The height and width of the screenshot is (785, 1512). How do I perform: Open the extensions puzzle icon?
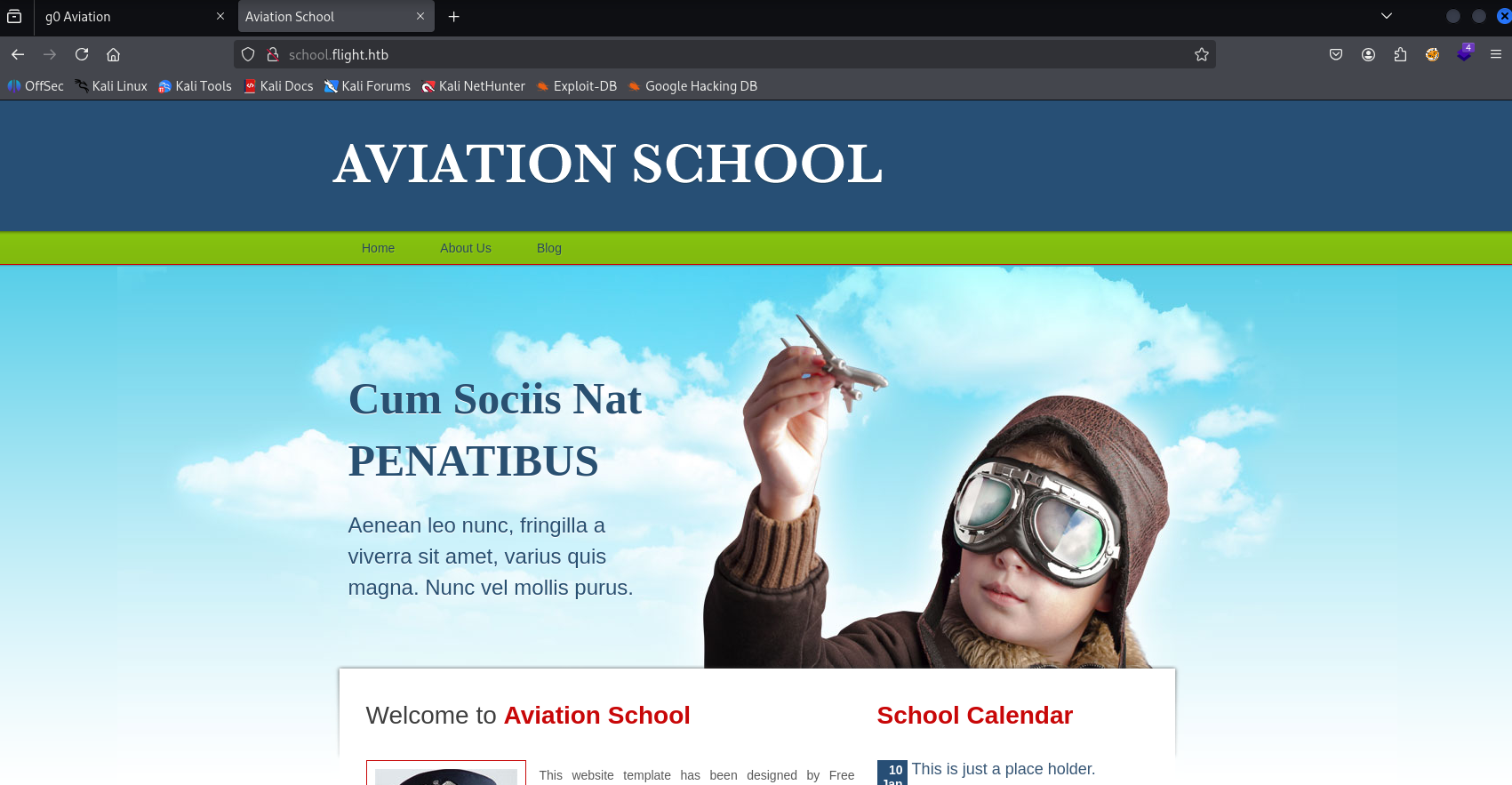(1401, 54)
